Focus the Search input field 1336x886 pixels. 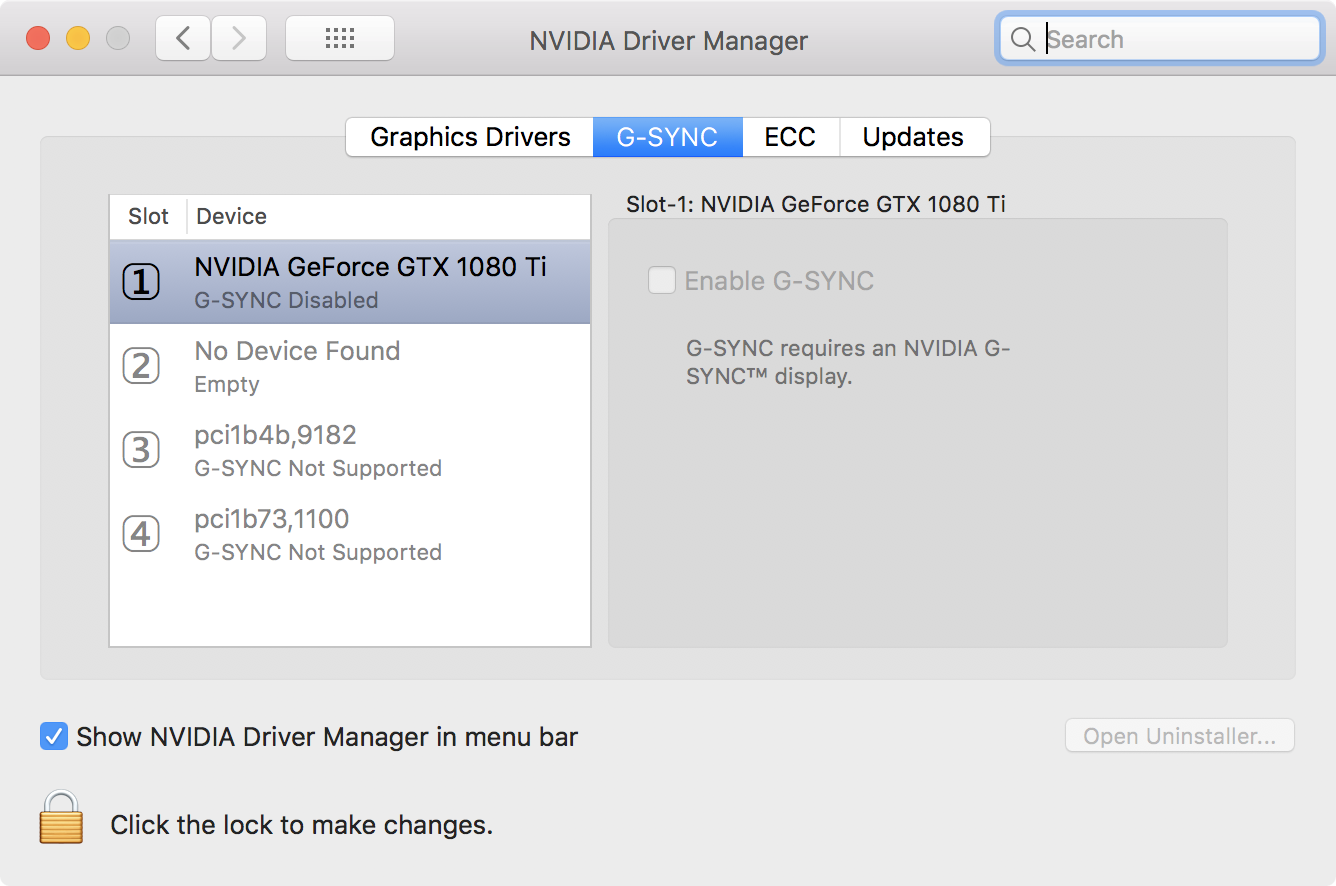pos(1175,39)
